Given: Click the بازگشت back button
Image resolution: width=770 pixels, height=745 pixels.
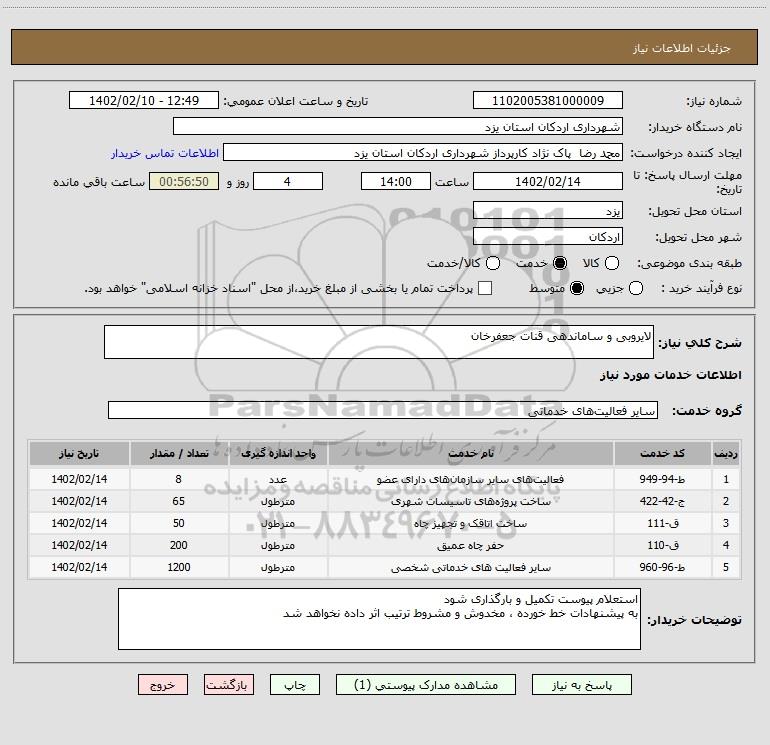Looking at the screenshot, I should click(x=229, y=685).
